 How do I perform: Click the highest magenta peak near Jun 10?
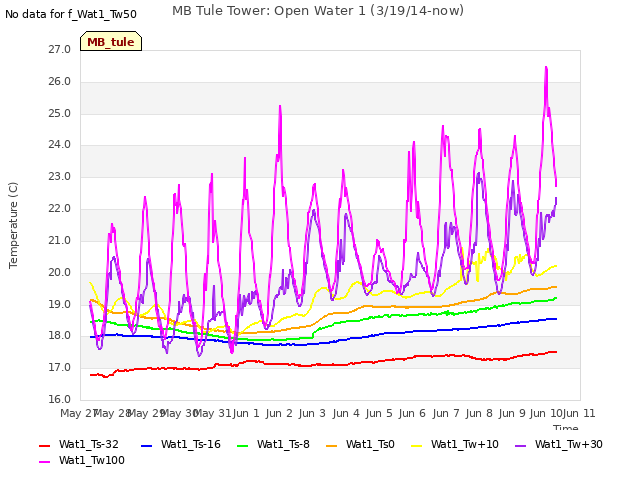click(x=546, y=68)
